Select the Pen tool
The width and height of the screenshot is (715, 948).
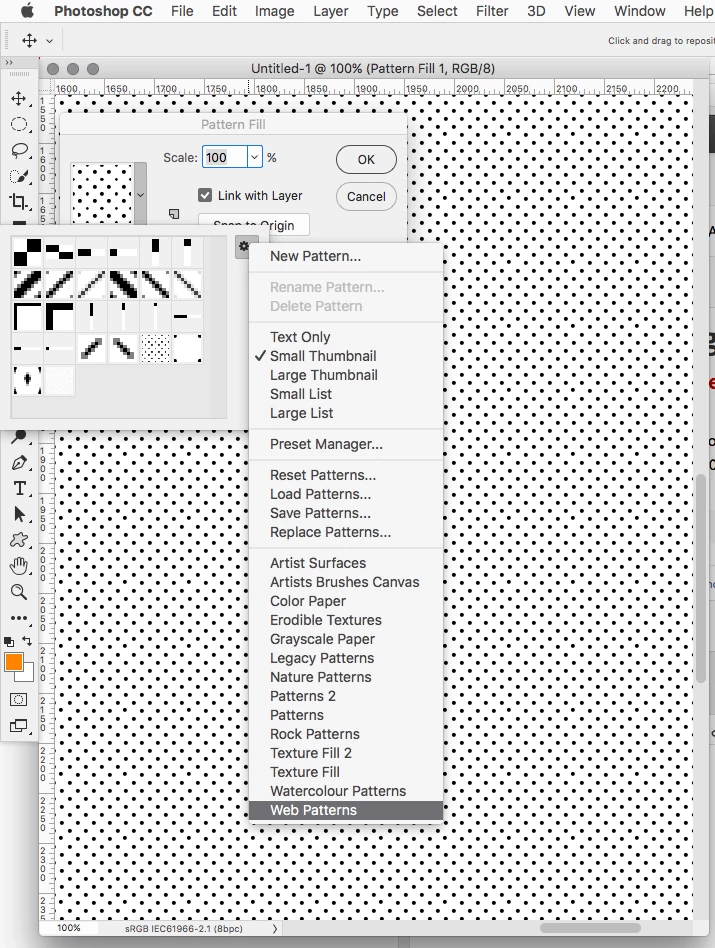19,463
